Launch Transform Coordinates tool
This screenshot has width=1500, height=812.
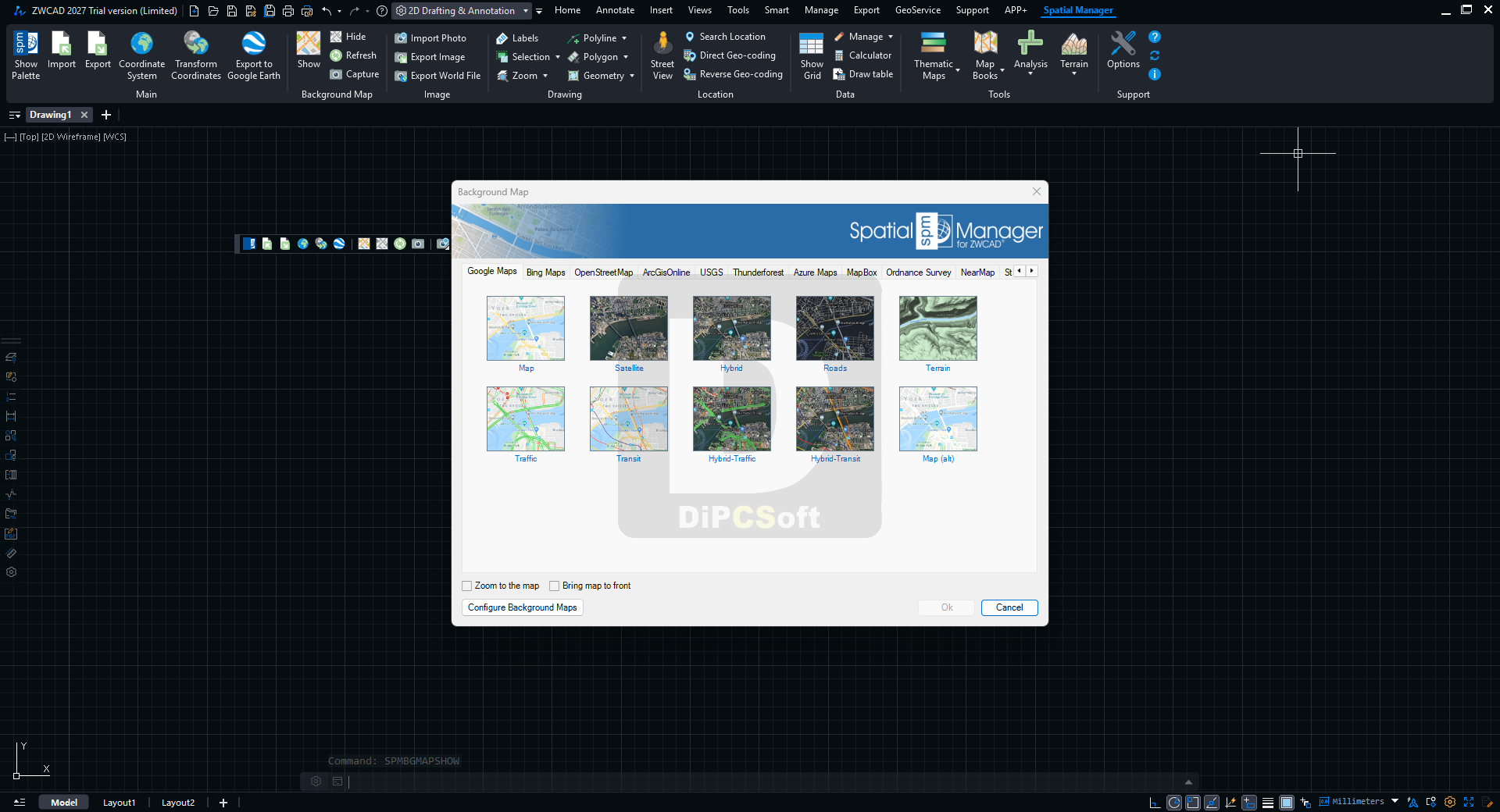(x=196, y=55)
